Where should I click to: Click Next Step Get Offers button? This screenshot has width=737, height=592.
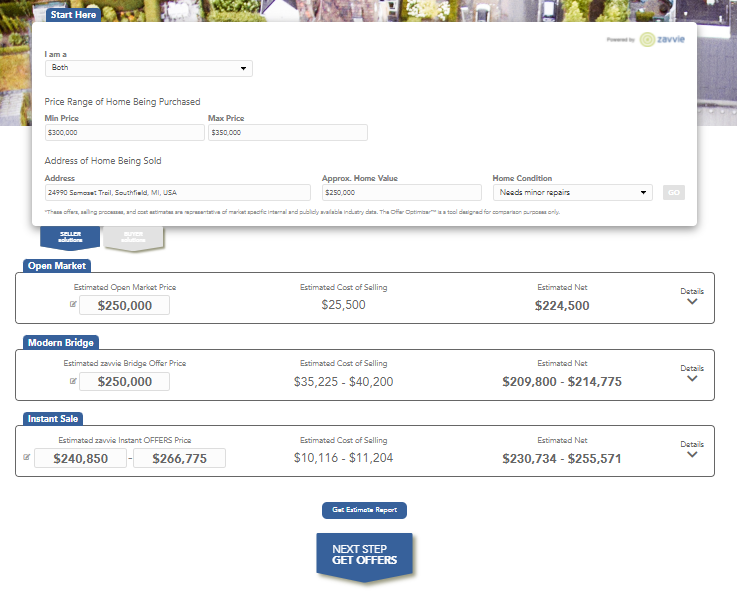pos(365,556)
